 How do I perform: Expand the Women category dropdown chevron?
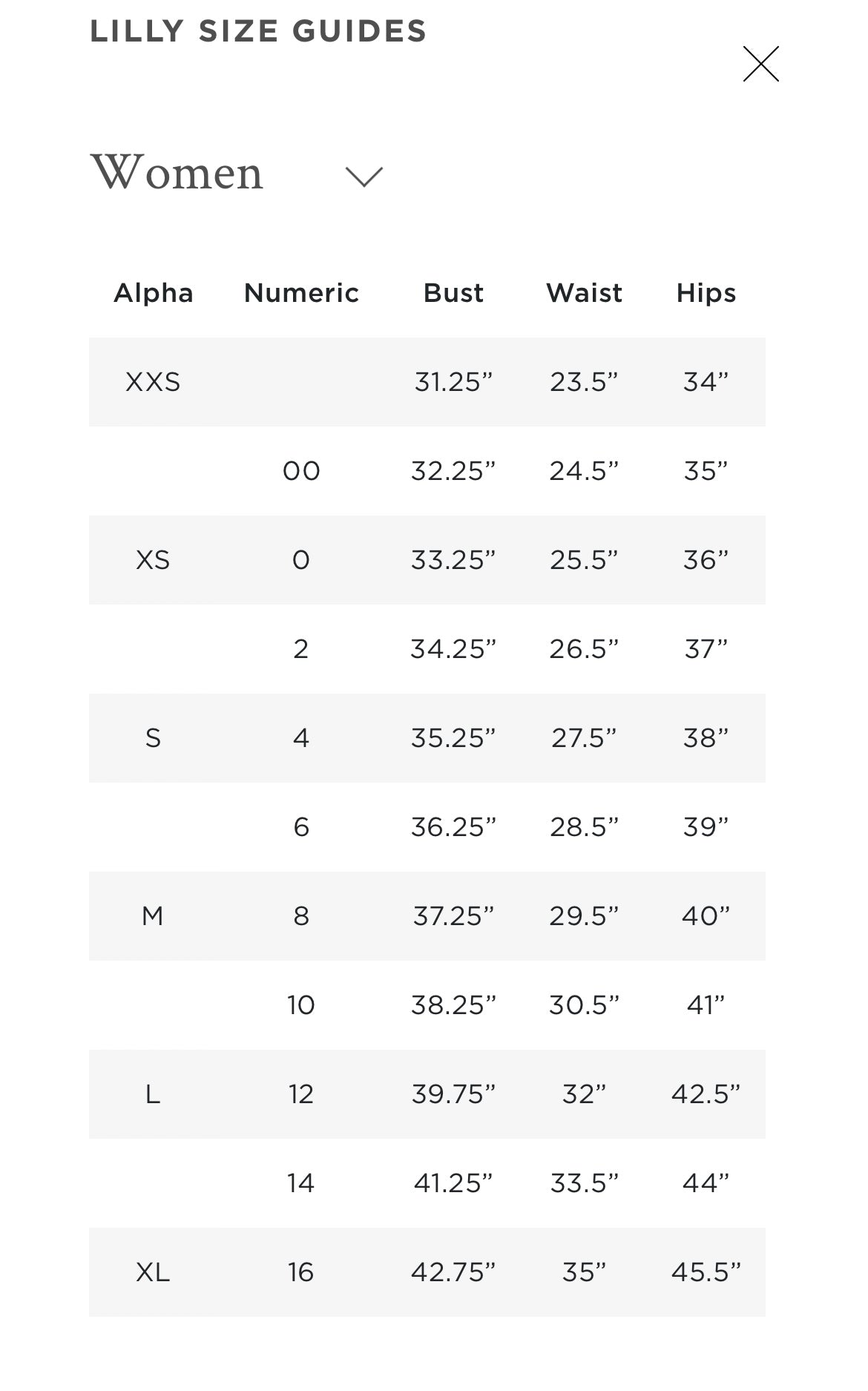pyautogui.click(x=364, y=177)
